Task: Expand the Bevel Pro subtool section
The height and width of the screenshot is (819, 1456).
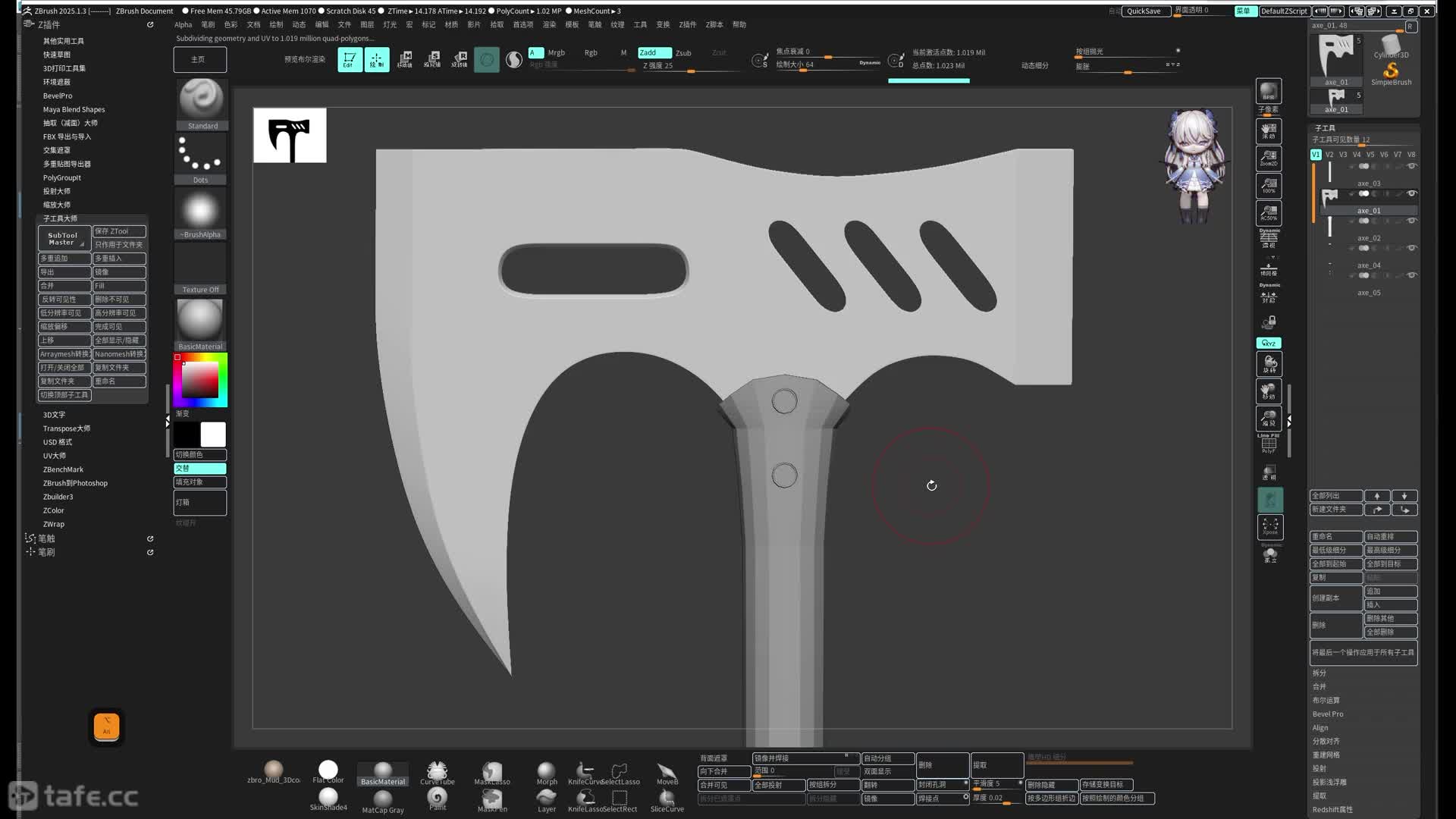Action: pos(1328,714)
